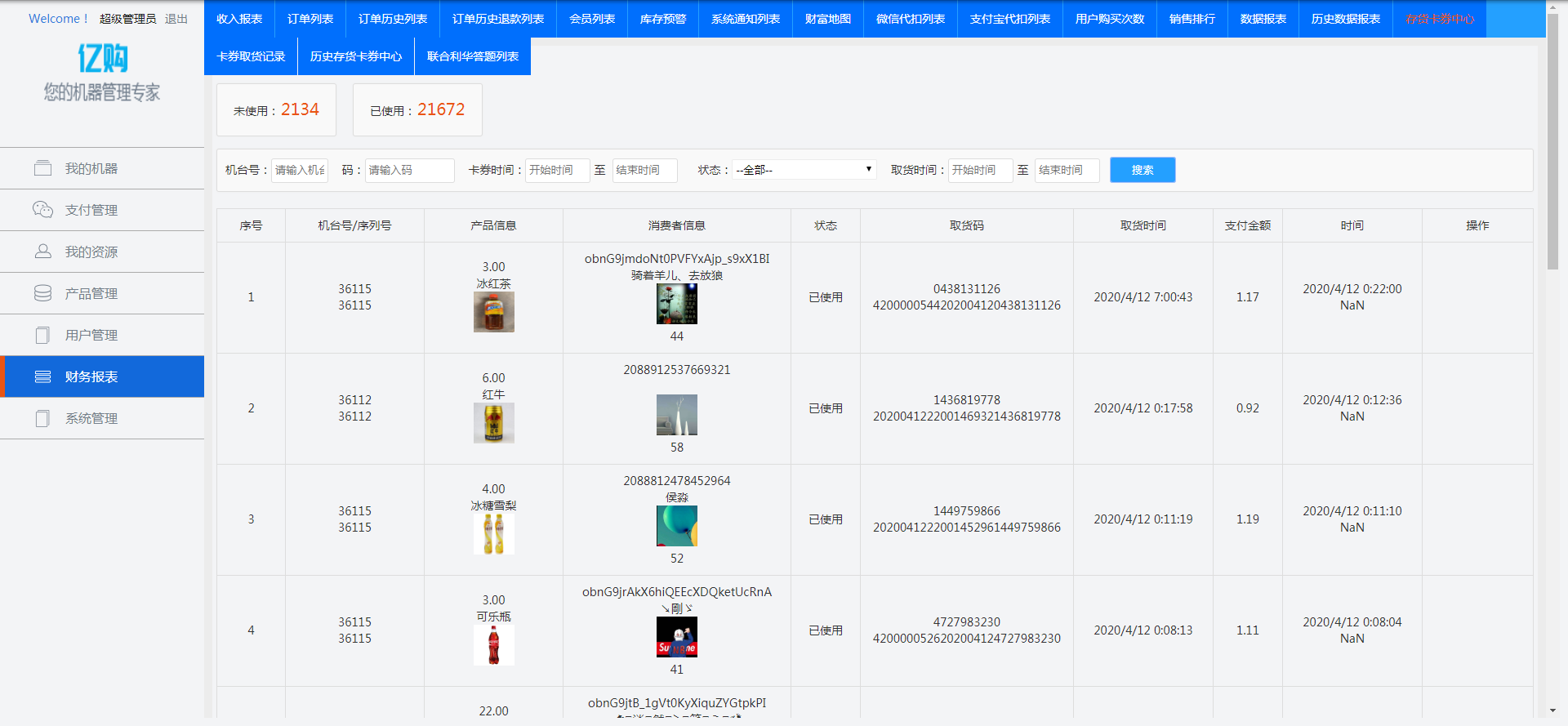The height and width of the screenshot is (726, 1568).
Task: Open the 状态 dropdown showing 全部
Action: click(804, 170)
